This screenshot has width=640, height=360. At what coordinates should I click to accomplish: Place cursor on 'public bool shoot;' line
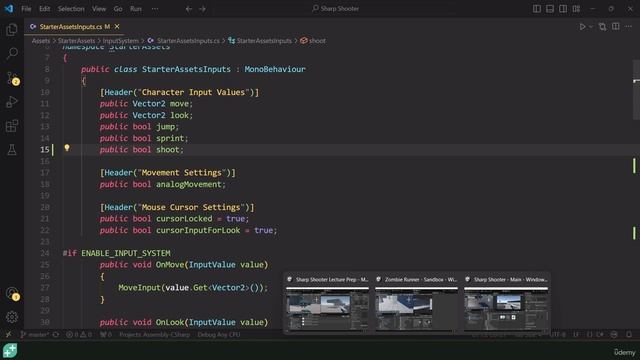142,150
